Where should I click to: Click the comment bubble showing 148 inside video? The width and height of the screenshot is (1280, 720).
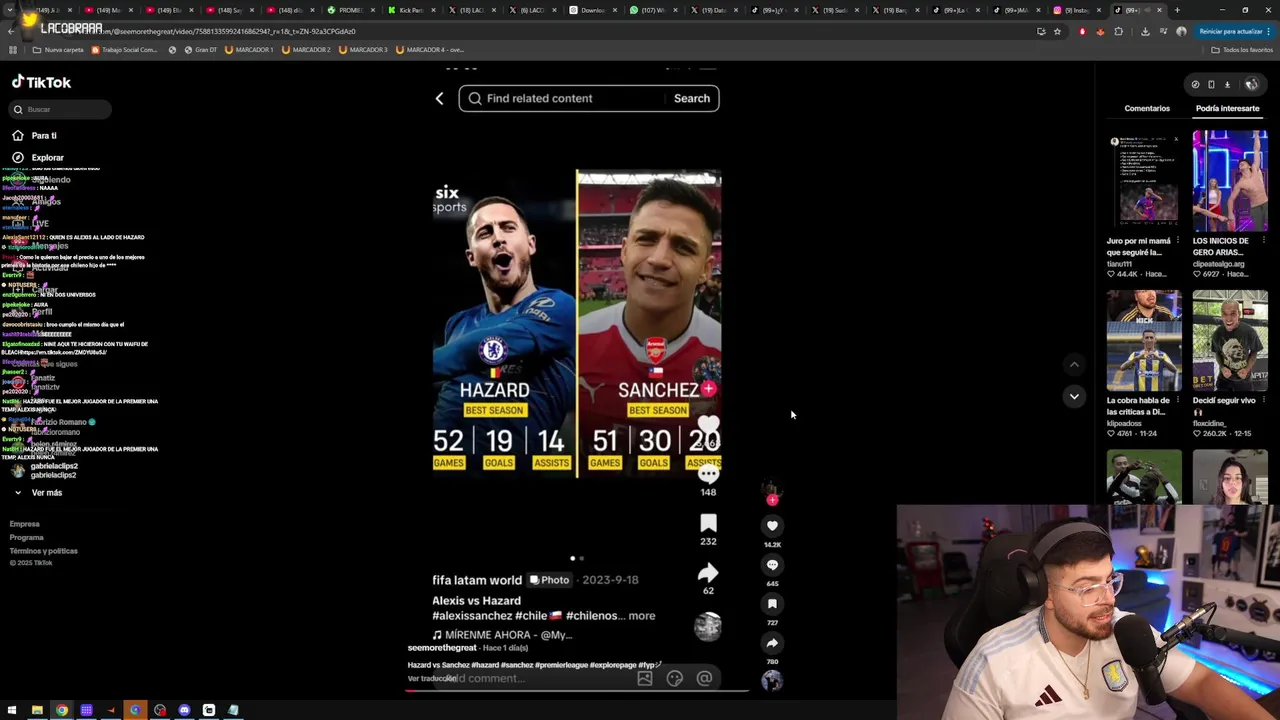pos(708,475)
